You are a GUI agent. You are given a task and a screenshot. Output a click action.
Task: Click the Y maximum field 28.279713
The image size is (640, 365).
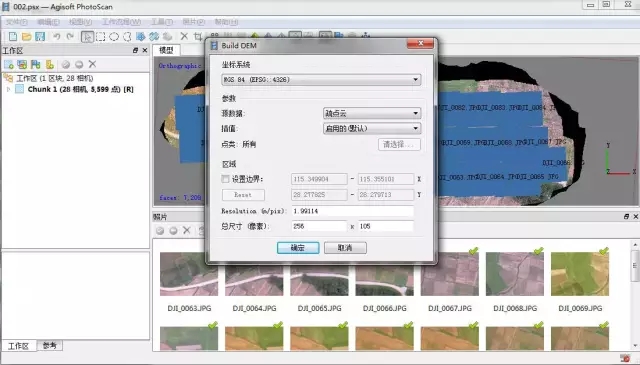coord(386,195)
